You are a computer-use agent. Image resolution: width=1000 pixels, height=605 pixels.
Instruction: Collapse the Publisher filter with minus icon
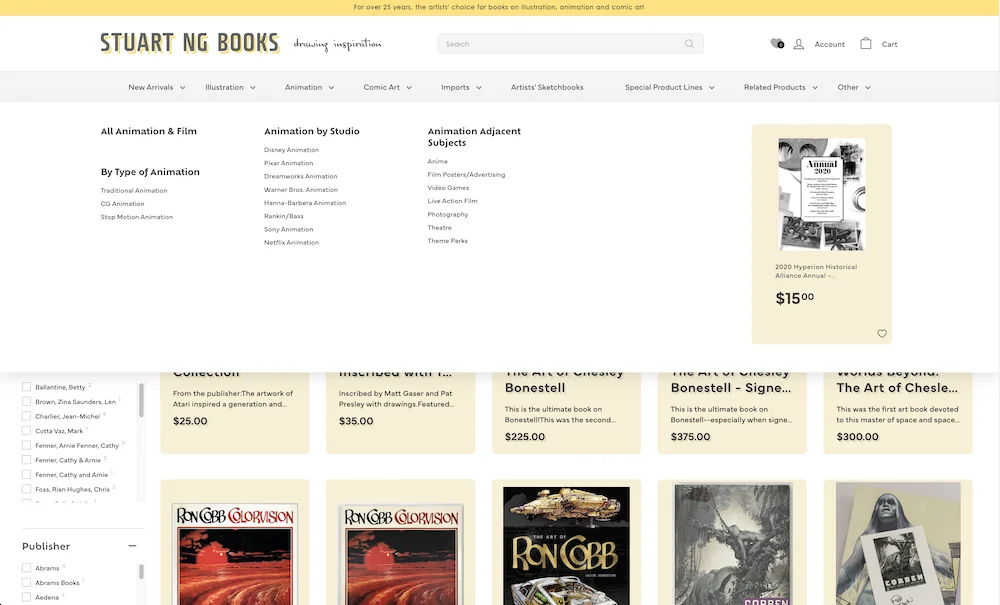point(132,546)
